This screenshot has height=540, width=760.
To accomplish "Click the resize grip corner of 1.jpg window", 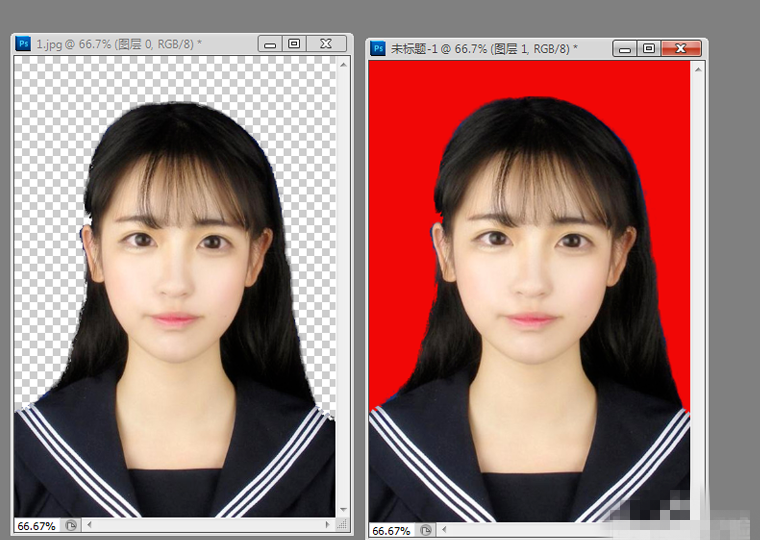I will click(344, 525).
